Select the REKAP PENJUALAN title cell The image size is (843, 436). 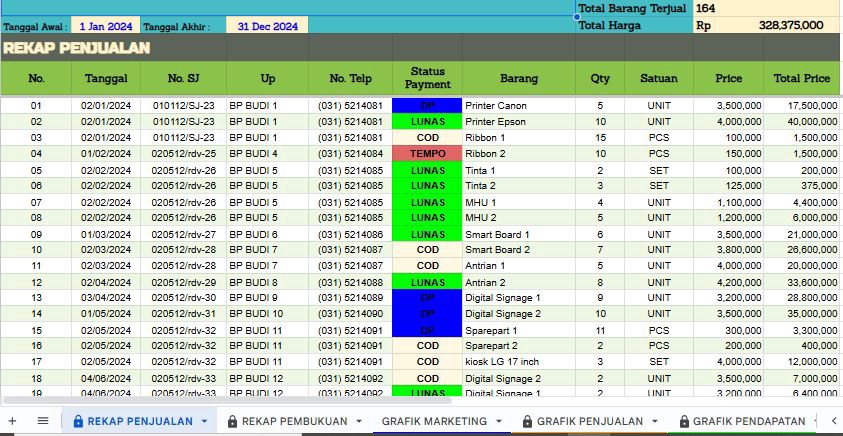tap(76, 48)
